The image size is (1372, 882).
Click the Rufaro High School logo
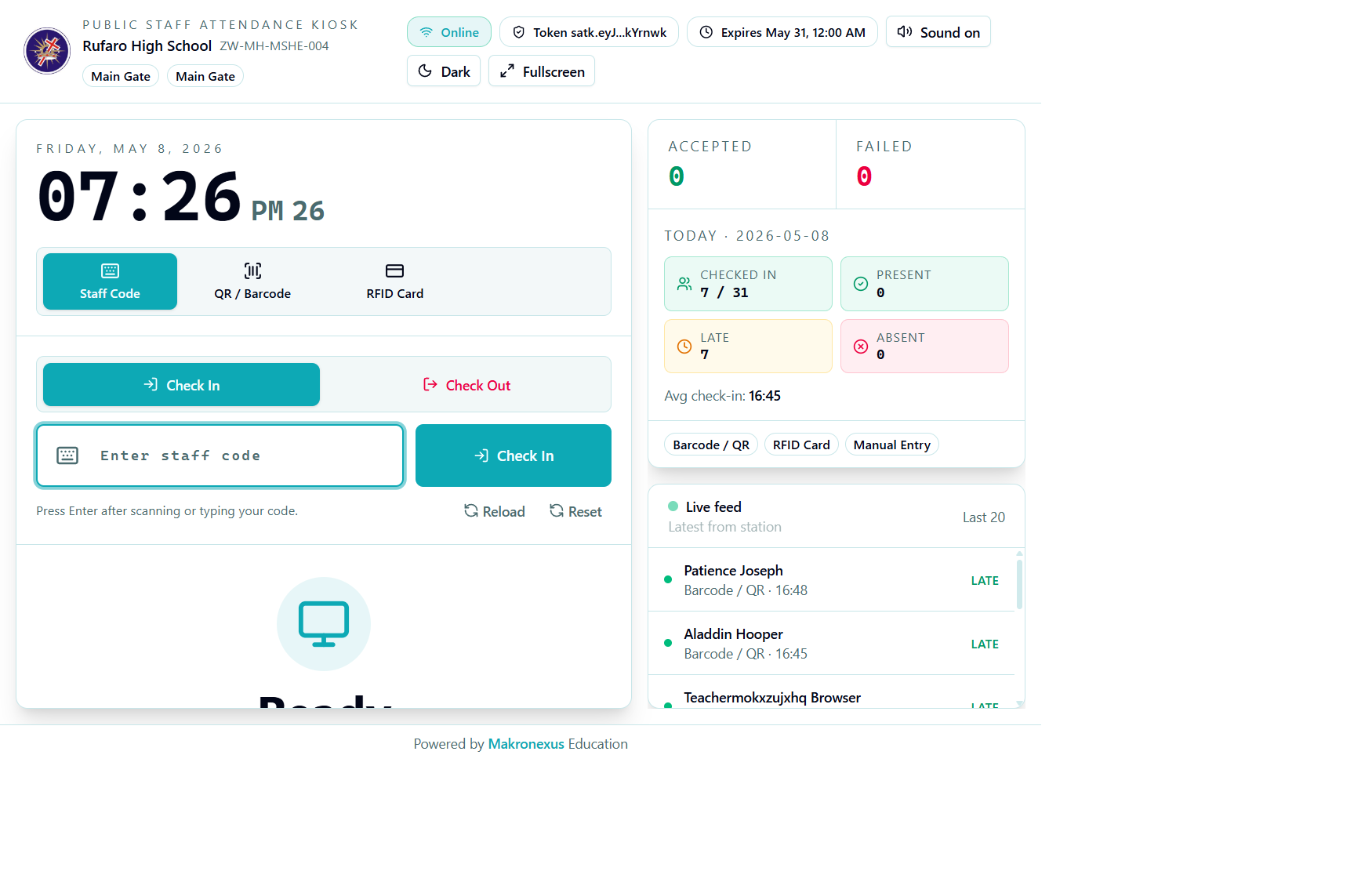(47, 51)
